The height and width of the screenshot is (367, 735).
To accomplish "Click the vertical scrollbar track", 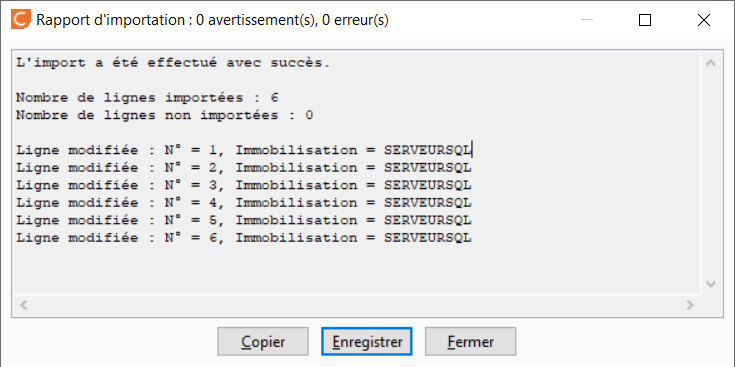I will click(x=711, y=173).
